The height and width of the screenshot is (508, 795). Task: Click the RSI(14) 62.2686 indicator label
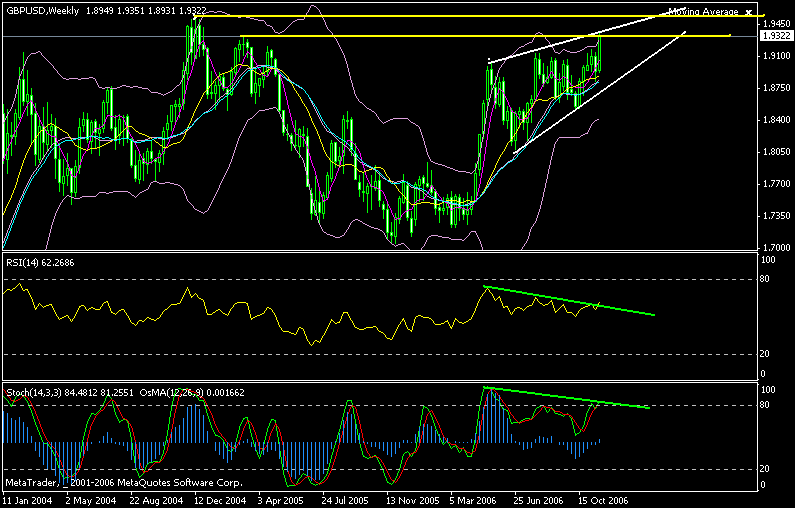pyautogui.click(x=40, y=263)
